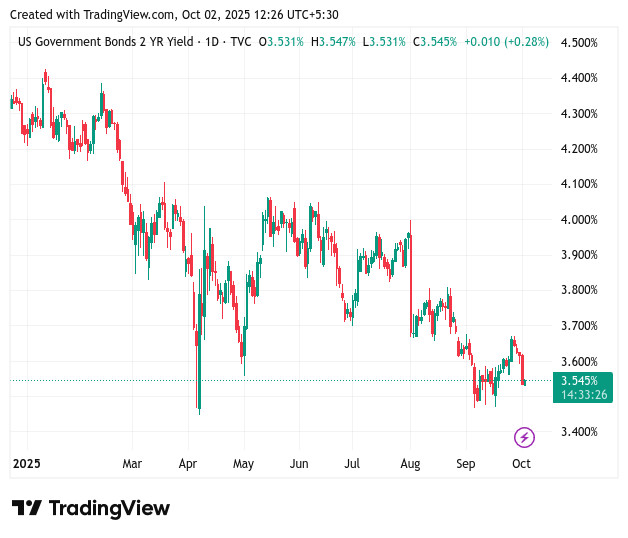
Task: Click the TVC source label
Action: pyautogui.click(x=240, y=42)
